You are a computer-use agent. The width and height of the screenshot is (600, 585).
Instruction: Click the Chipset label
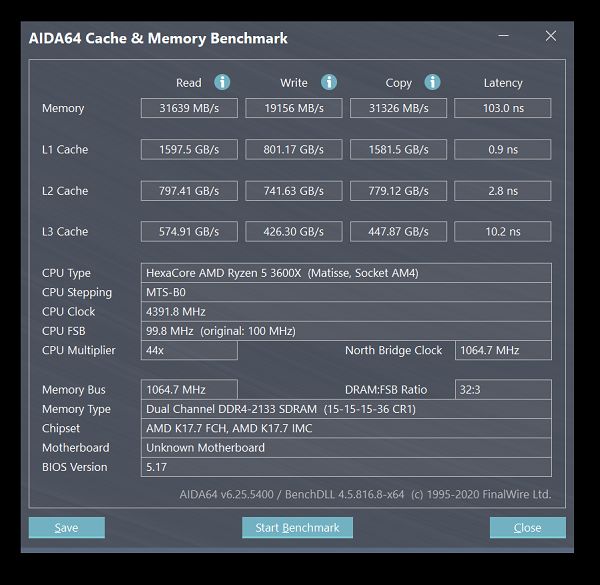(x=61, y=429)
